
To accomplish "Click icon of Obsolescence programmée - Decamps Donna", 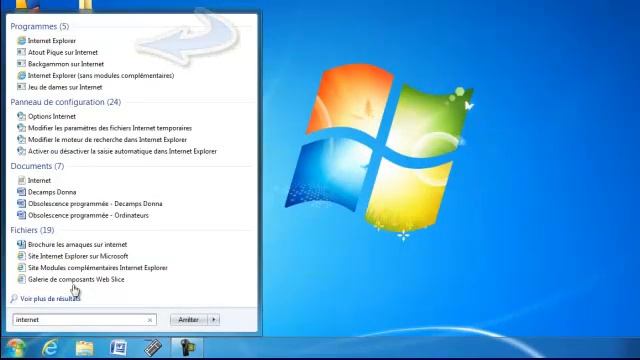I will (21, 203).
